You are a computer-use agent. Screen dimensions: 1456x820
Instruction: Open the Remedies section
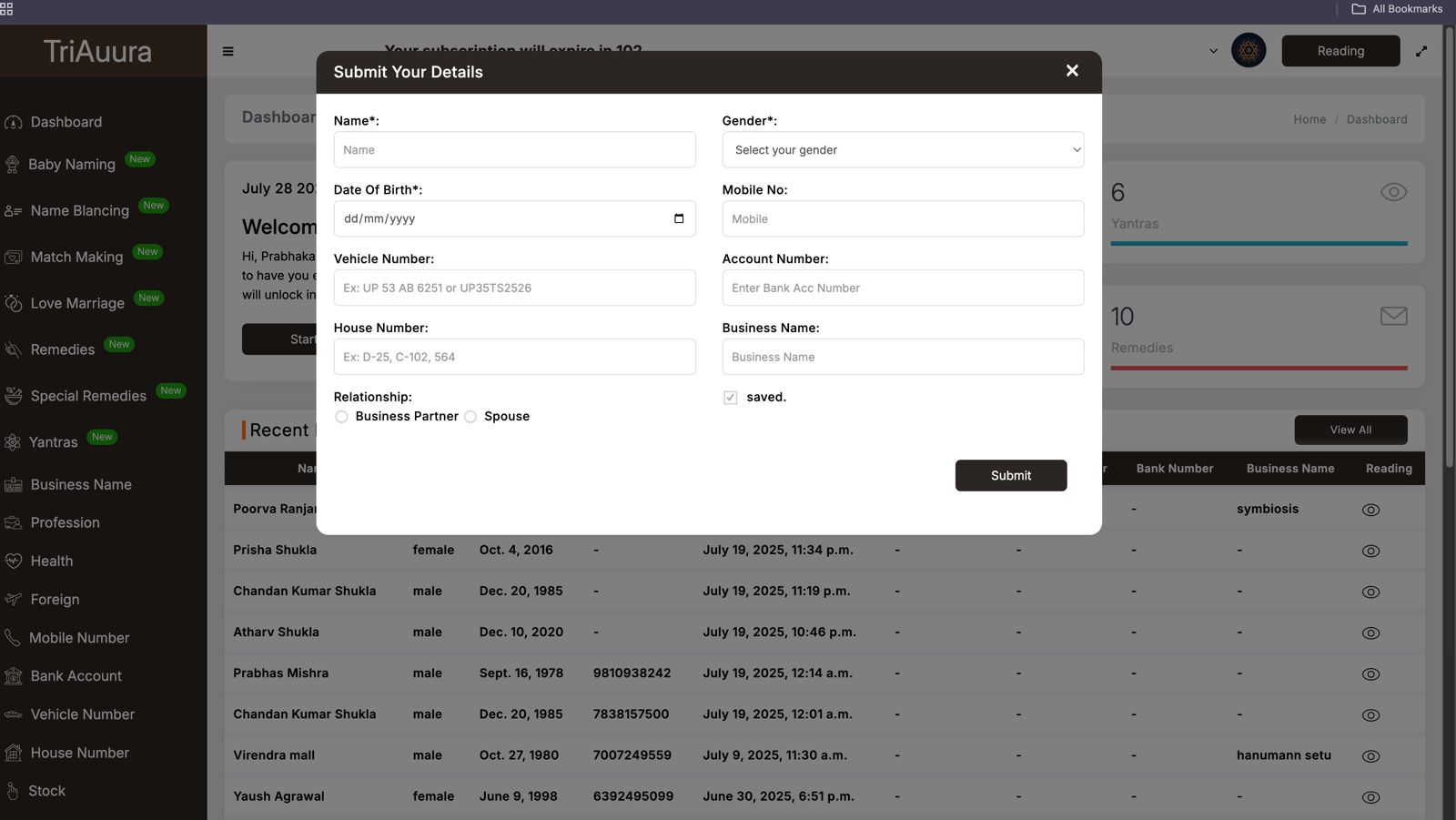click(x=62, y=349)
